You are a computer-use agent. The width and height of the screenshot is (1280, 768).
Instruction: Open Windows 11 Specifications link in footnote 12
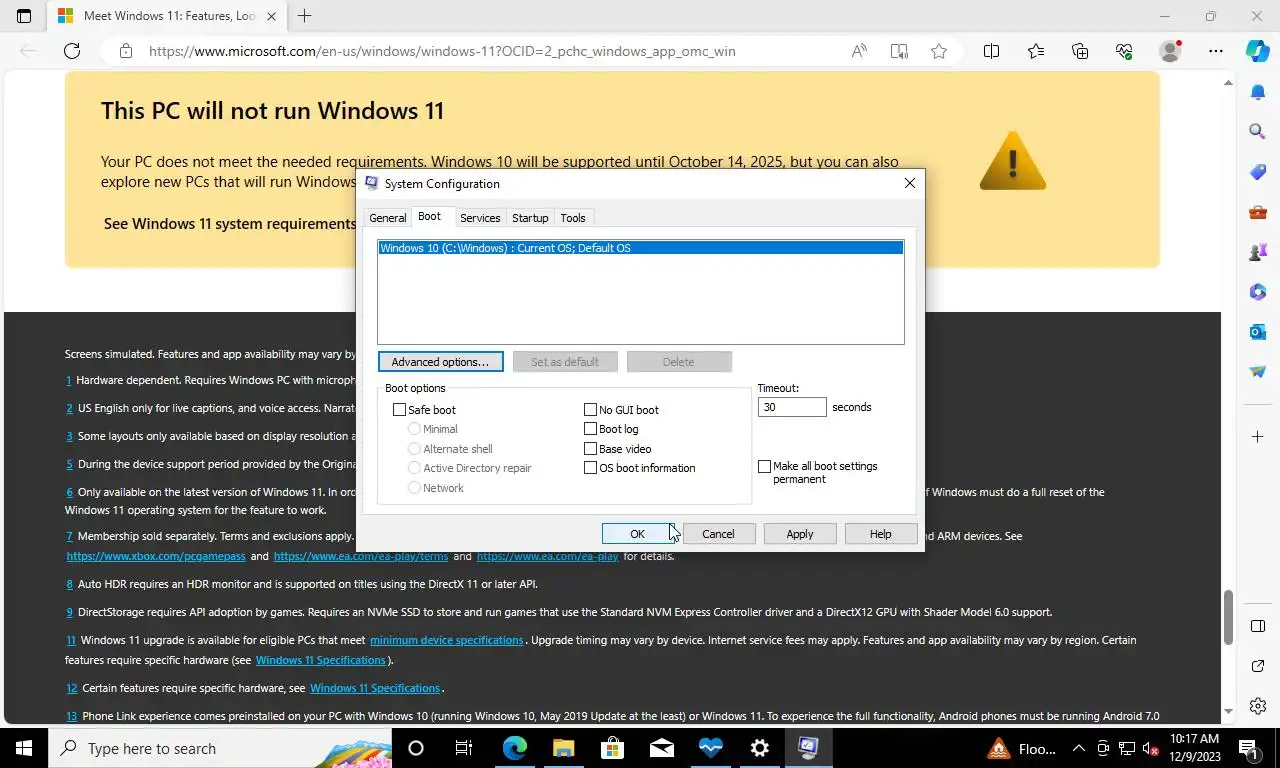[375, 688]
